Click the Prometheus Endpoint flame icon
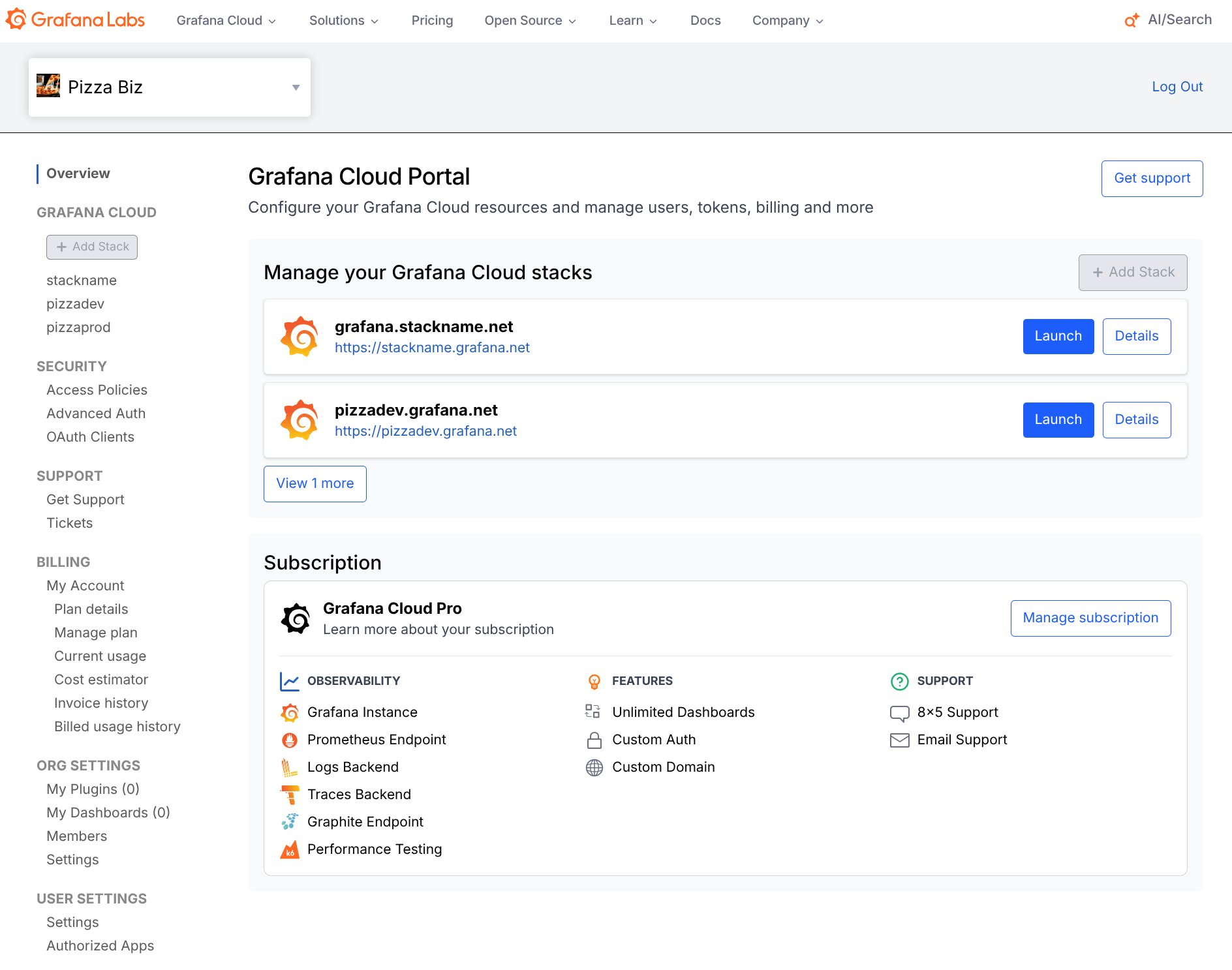Viewport: 1232px width, 970px height. click(290, 740)
